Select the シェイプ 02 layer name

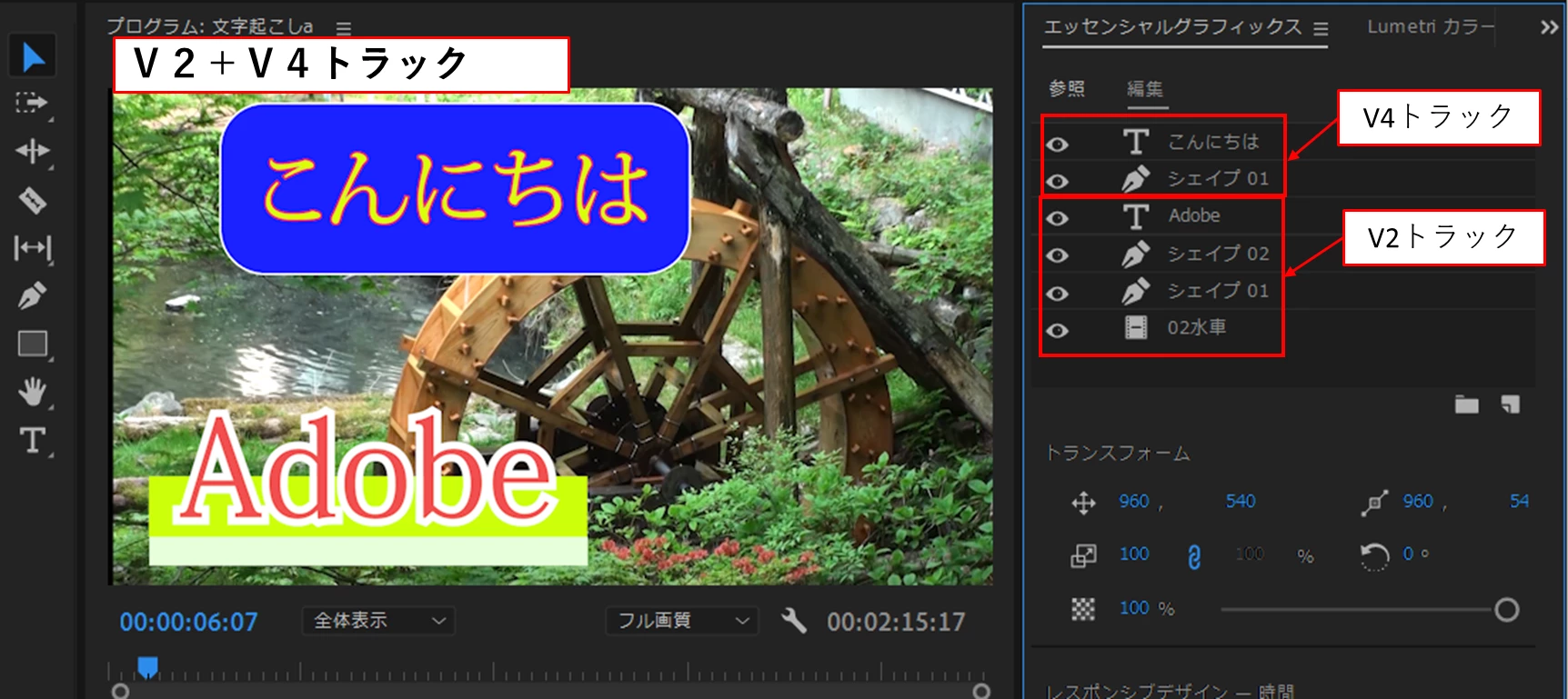tap(1218, 253)
